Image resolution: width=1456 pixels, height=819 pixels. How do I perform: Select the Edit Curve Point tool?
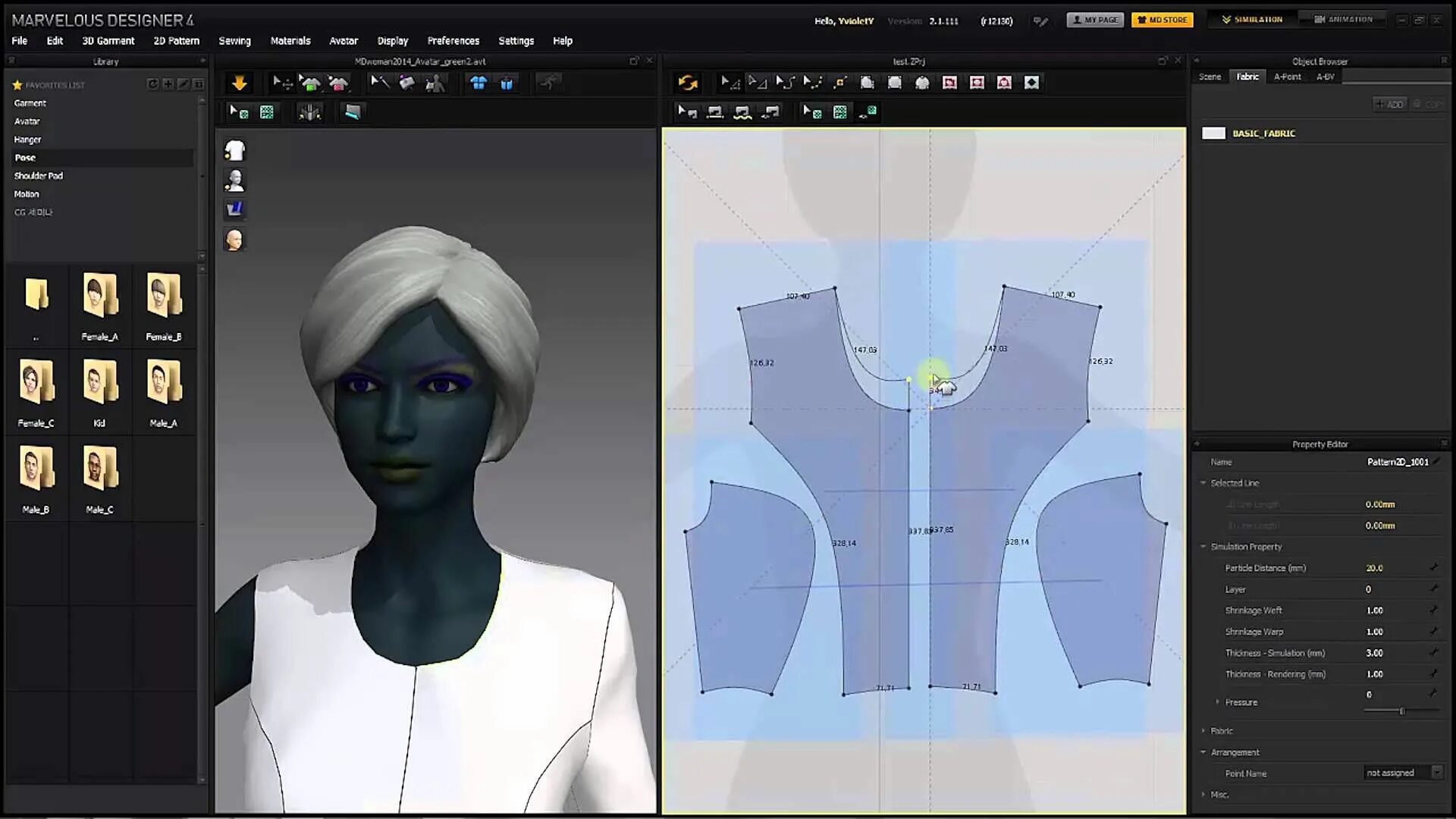784,83
